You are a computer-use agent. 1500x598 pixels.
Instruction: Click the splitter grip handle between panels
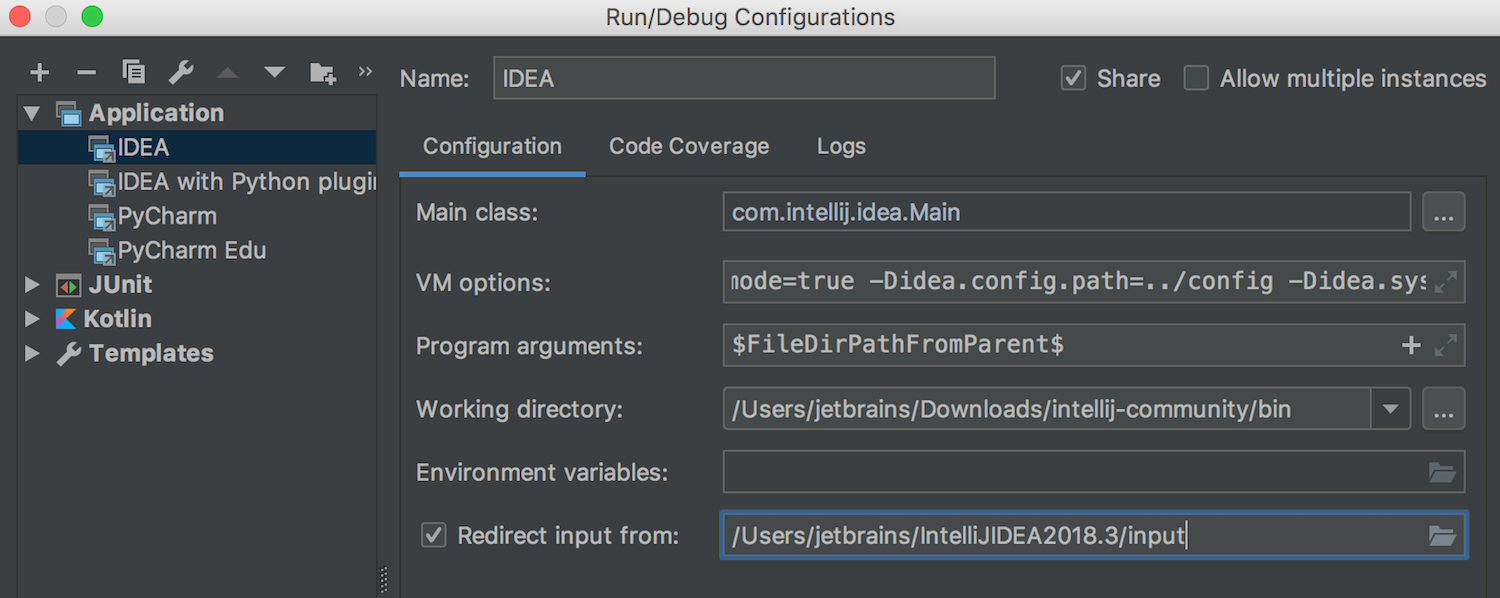pos(384,581)
